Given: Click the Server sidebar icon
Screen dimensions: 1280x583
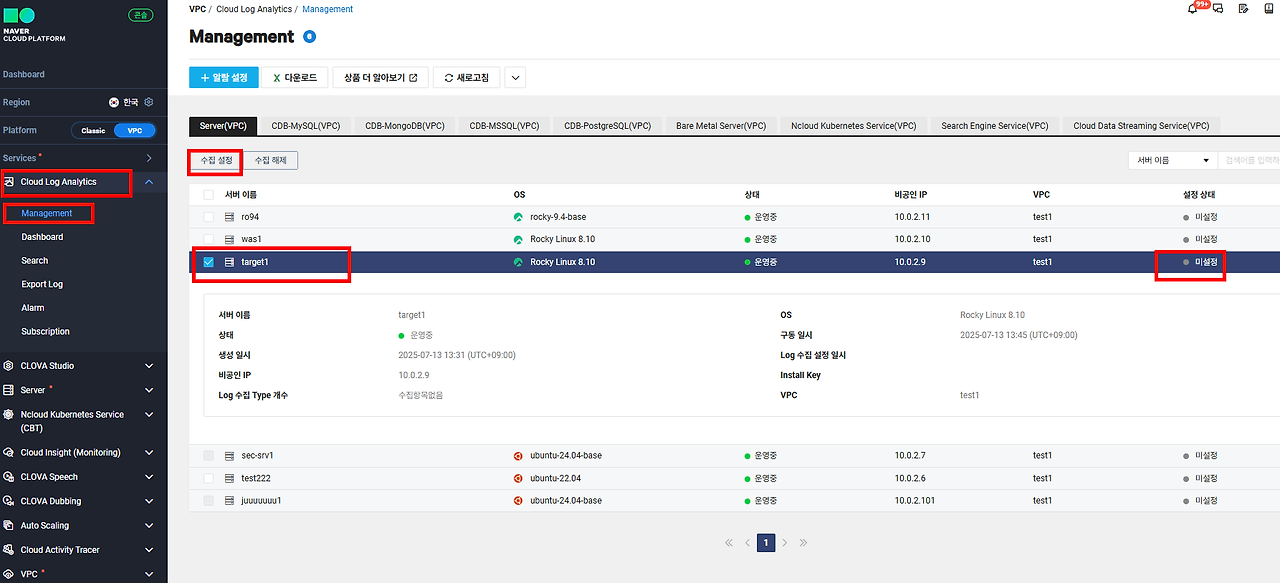Looking at the screenshot, I should pos(9,390).
